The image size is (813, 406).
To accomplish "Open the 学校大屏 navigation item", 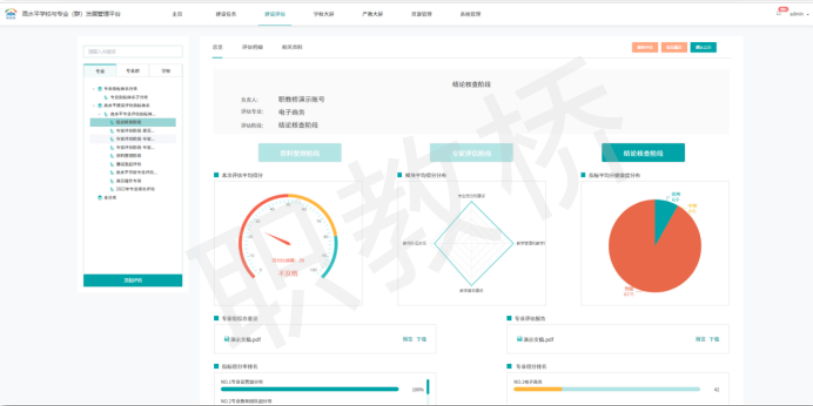I will (x=324, y=15).
